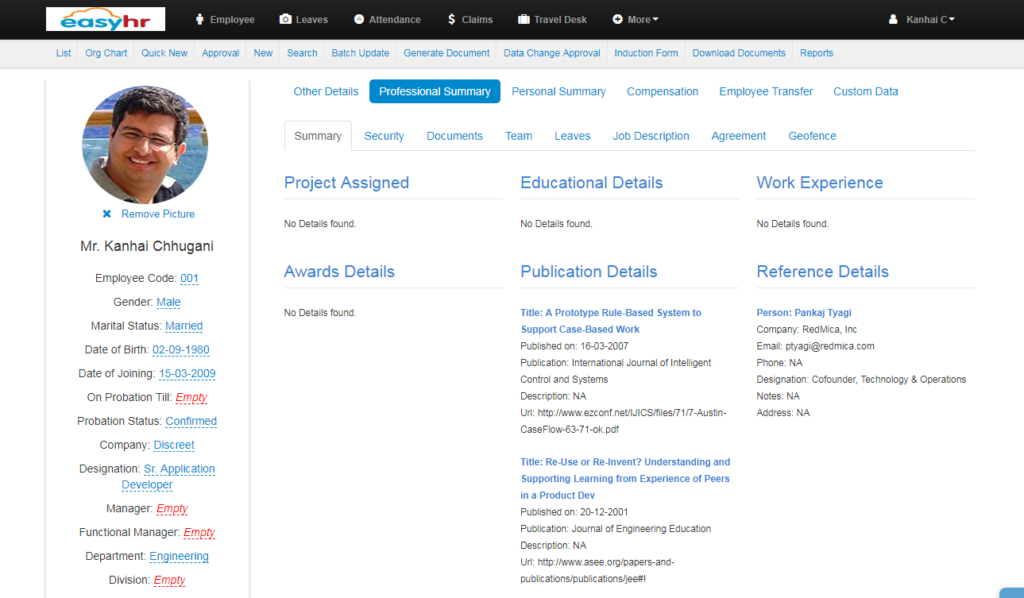Select the Geofence tab

tap(811, 135)
